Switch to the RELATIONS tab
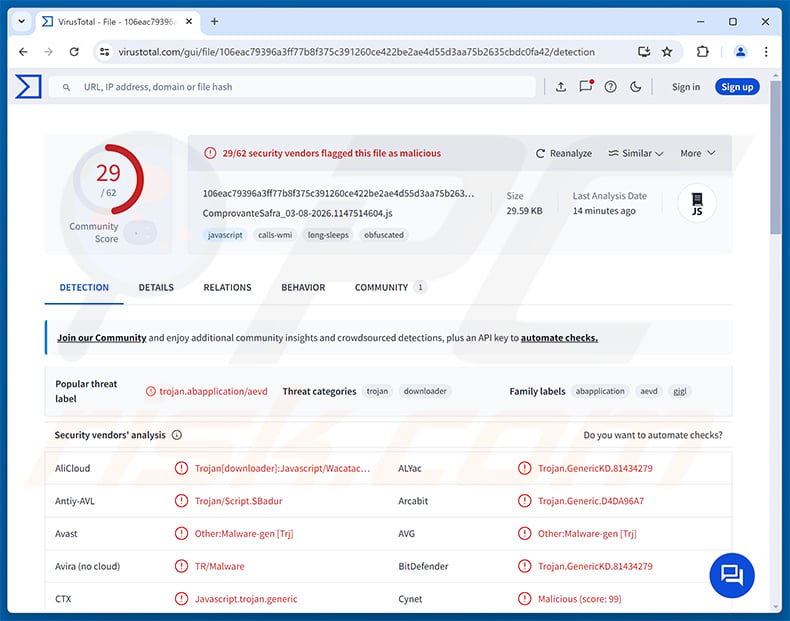The width and height of the screenshot is (790, 621). point(227,288)
